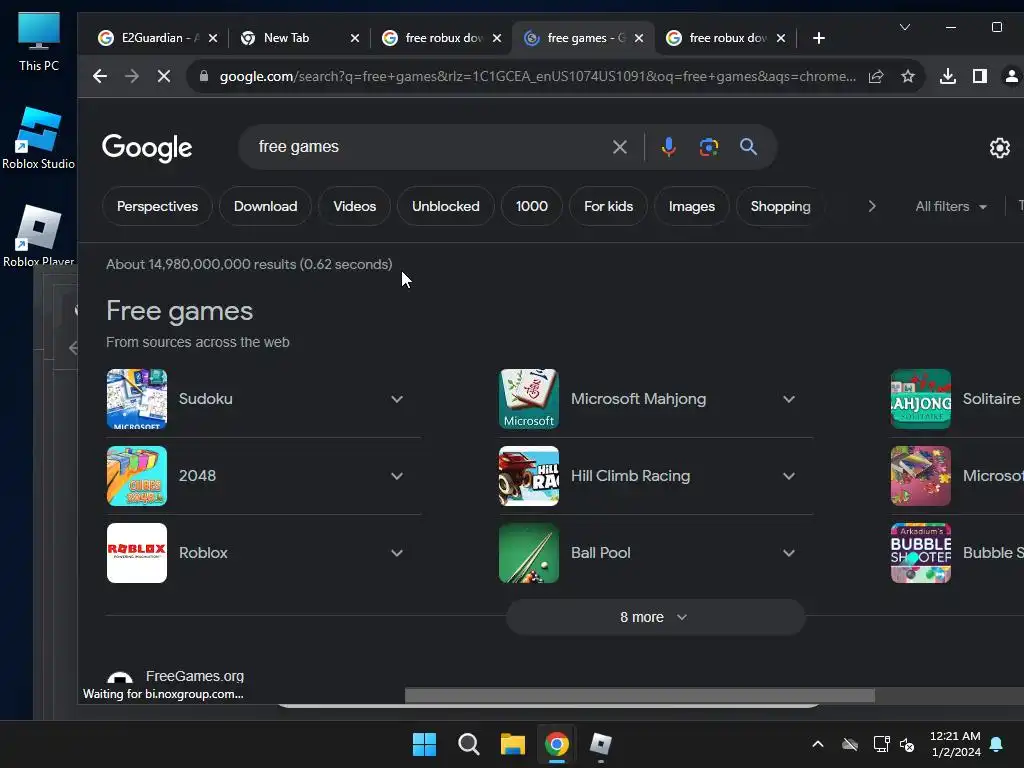Switch to the first free robux tab

(x=441, y=38)
